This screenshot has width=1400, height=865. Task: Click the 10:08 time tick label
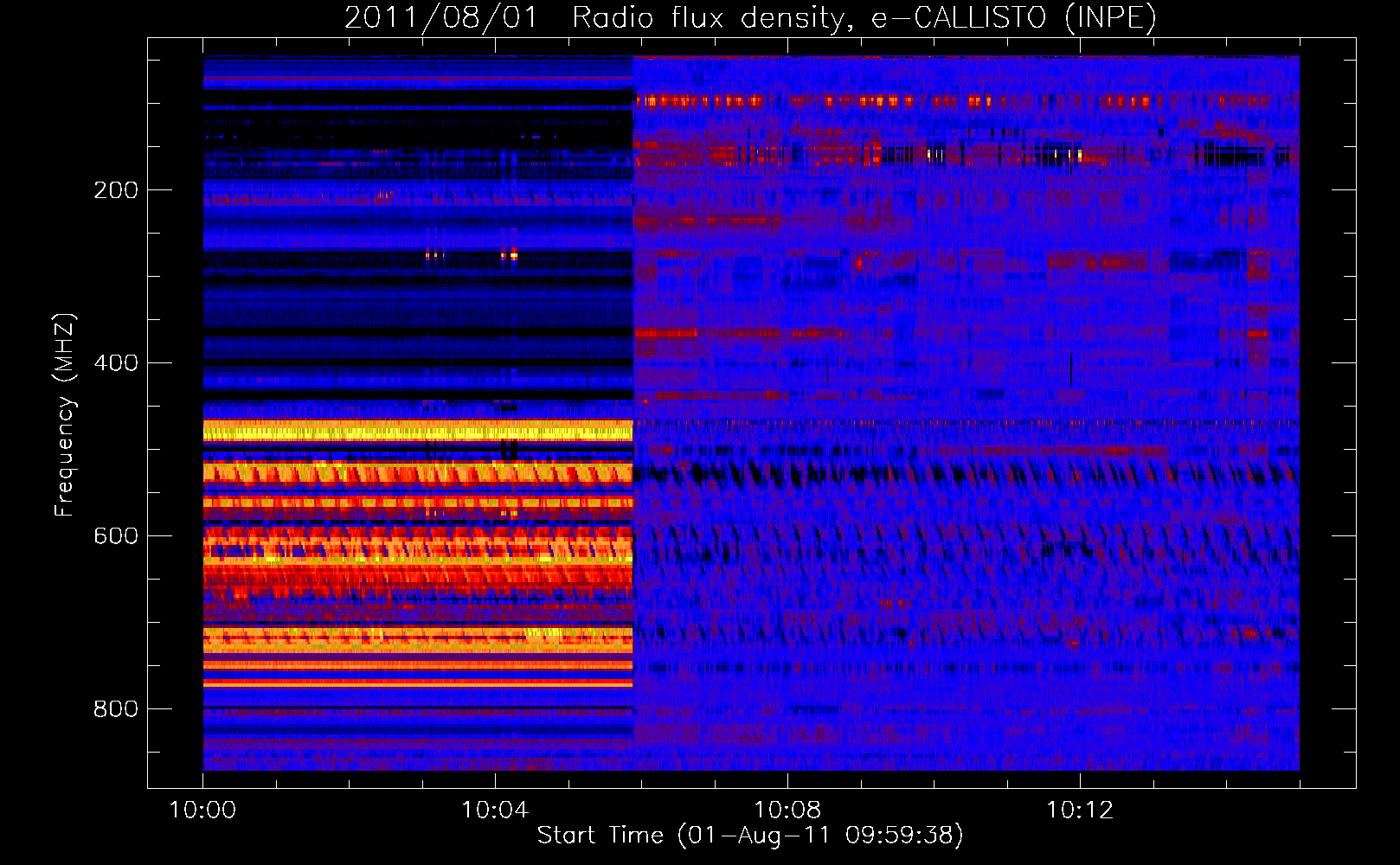787,811
